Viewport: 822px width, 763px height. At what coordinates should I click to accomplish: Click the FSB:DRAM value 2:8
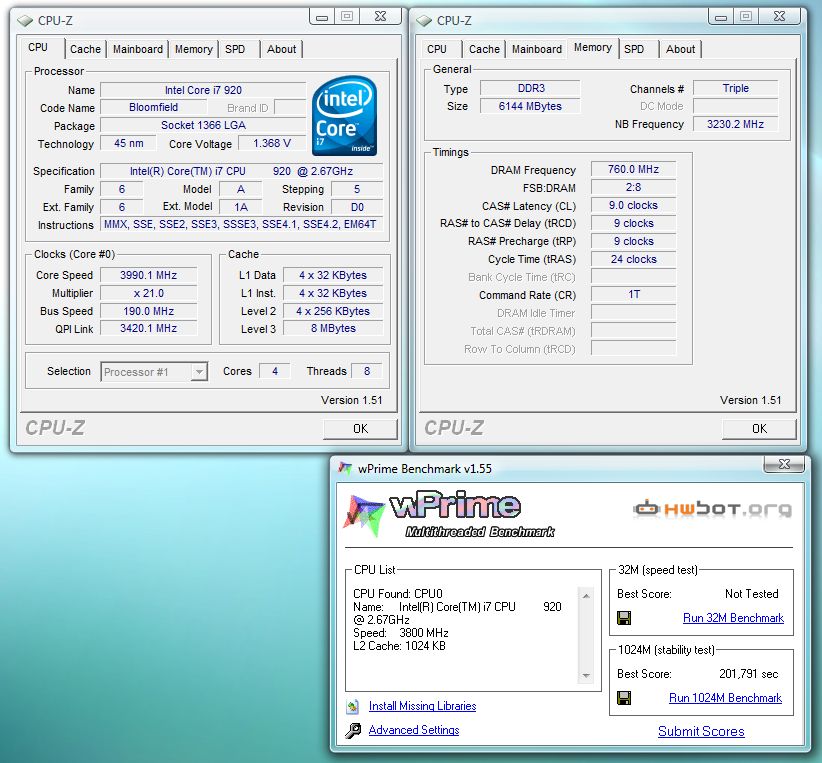633,187
